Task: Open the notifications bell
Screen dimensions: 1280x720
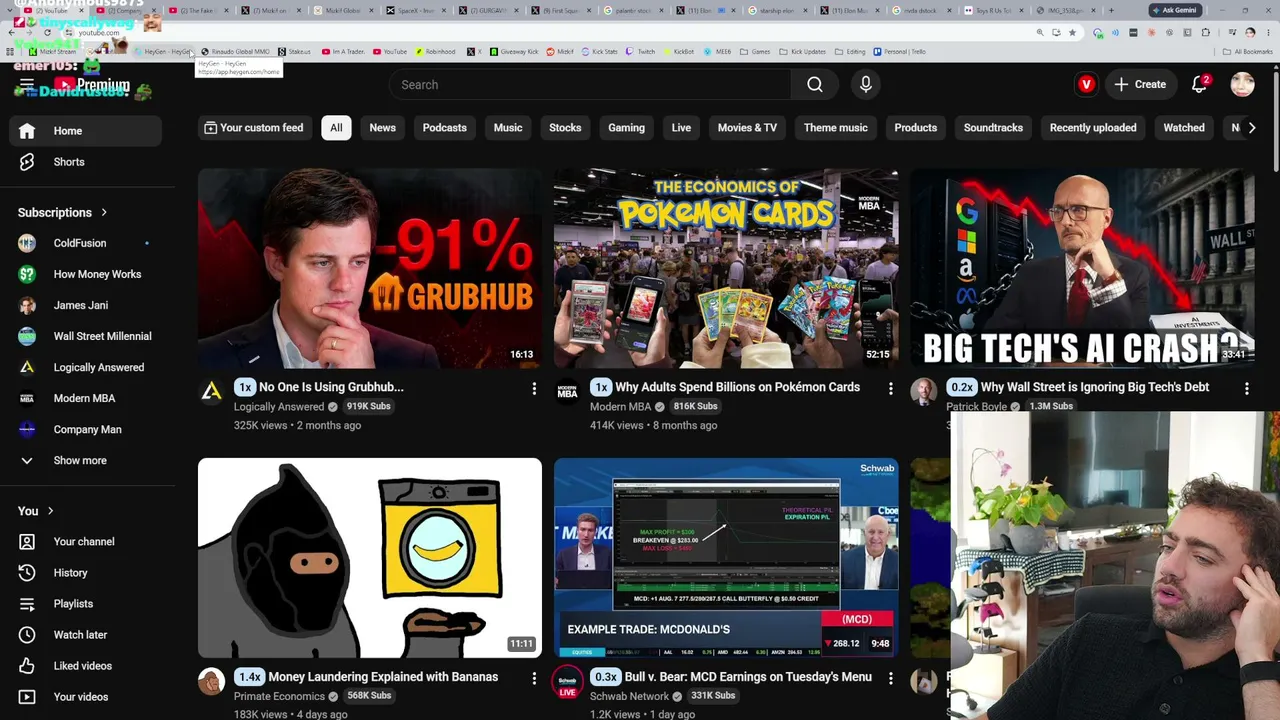Action: click(x=1199, y=85)
